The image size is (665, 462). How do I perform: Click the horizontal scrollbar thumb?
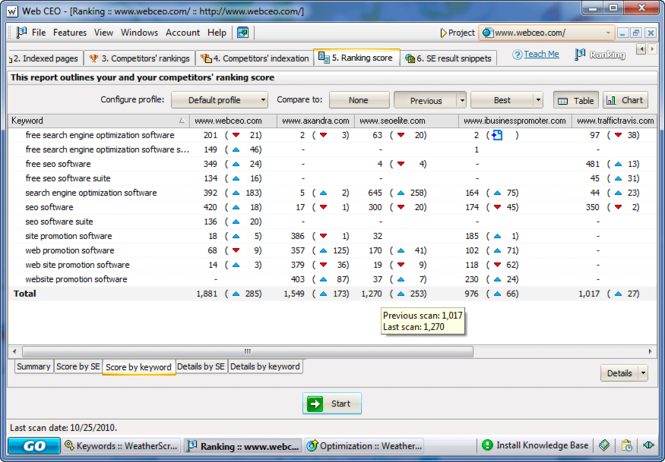tap(248, 351)
